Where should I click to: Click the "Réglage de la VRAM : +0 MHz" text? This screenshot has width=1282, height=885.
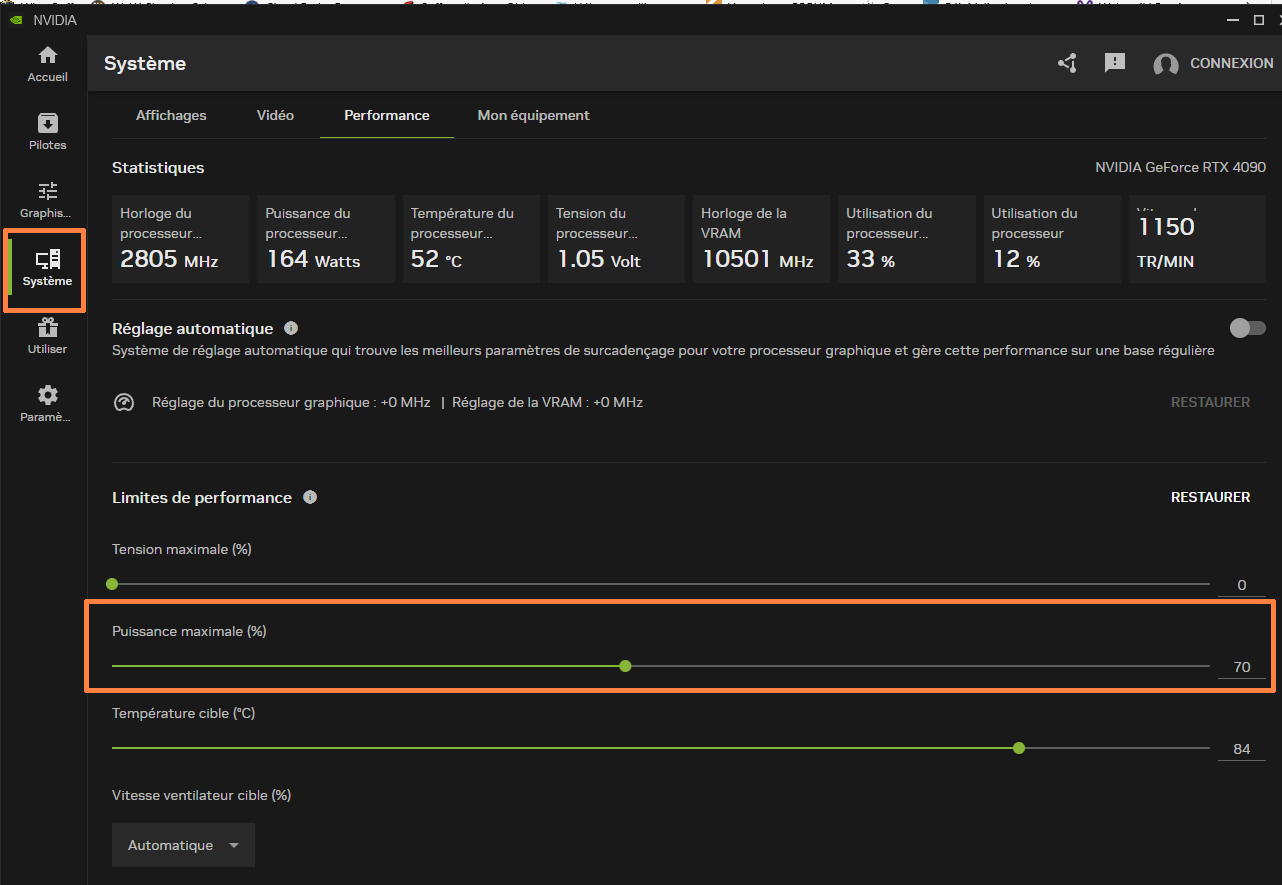tap(548, 402)
